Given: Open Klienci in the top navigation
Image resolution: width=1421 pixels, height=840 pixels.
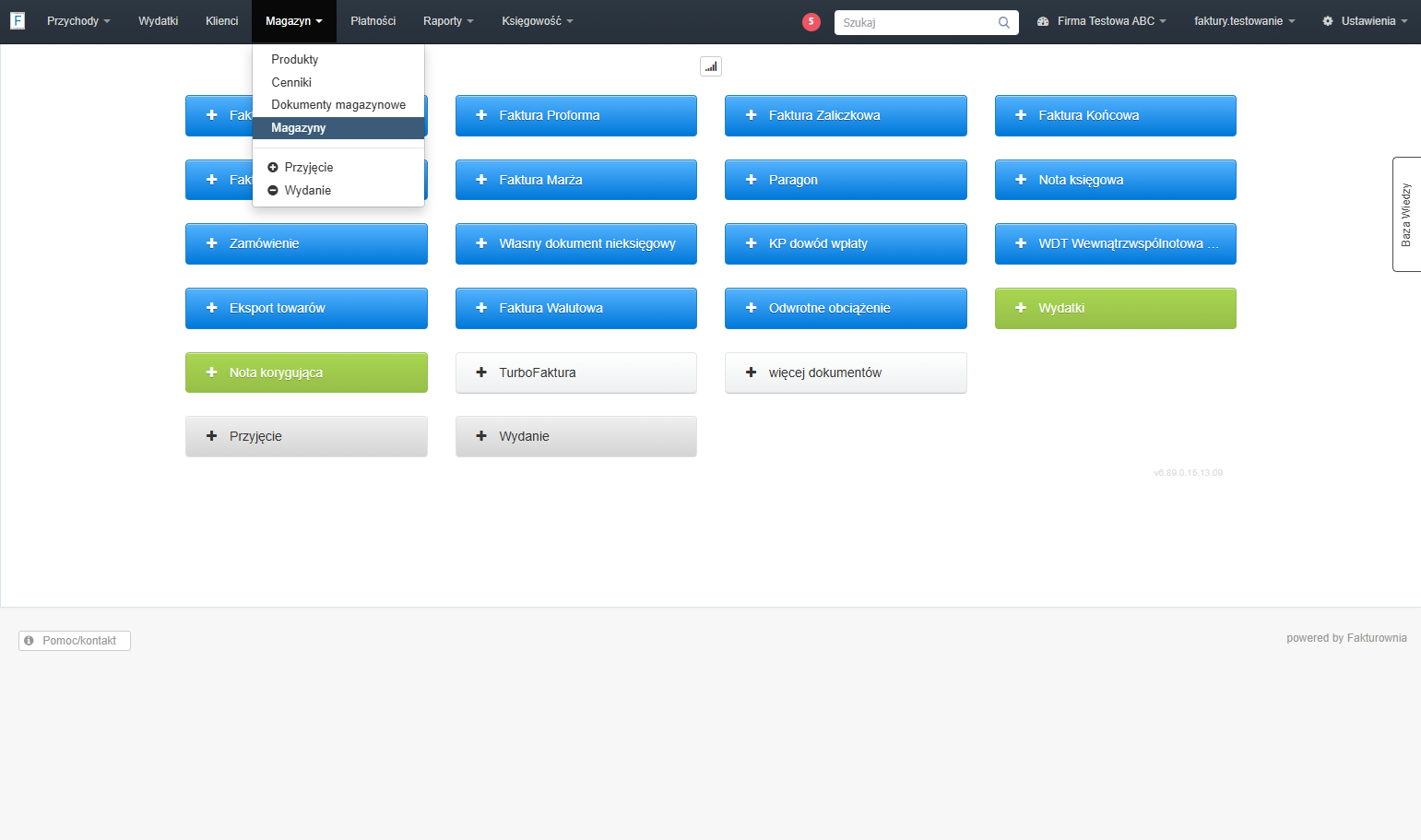Looking at the screenshot, I should [222, 21].
